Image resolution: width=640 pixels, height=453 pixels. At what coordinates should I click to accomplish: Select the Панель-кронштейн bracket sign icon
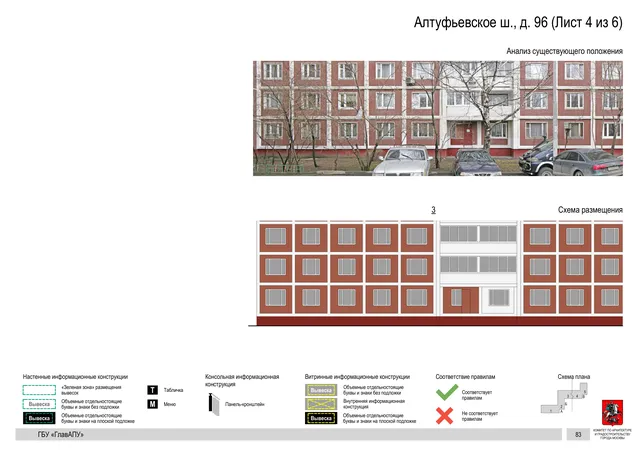pyautogui.click(x=214, y=404)
